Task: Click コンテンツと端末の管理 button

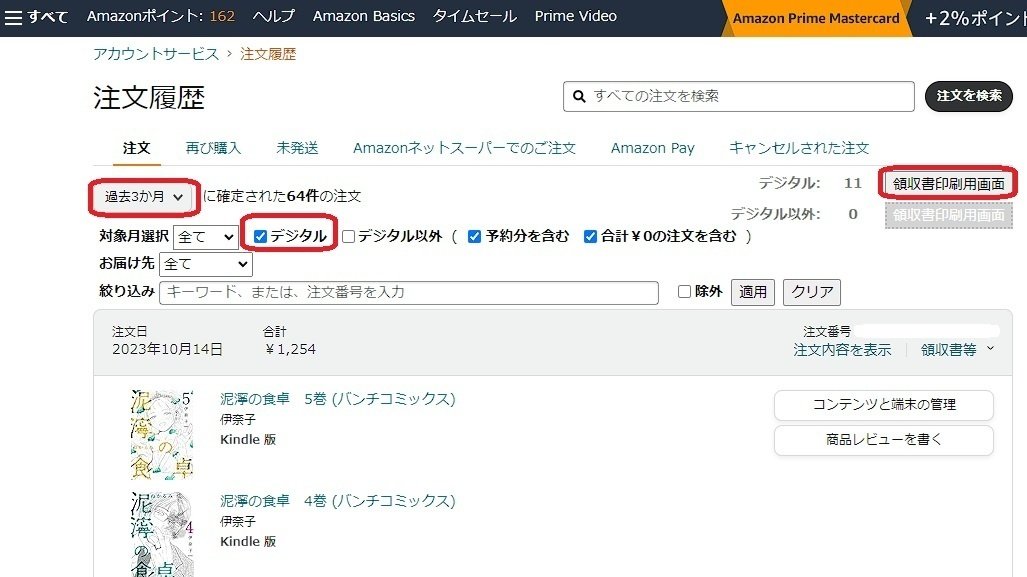Action: (x=884, y=405)
